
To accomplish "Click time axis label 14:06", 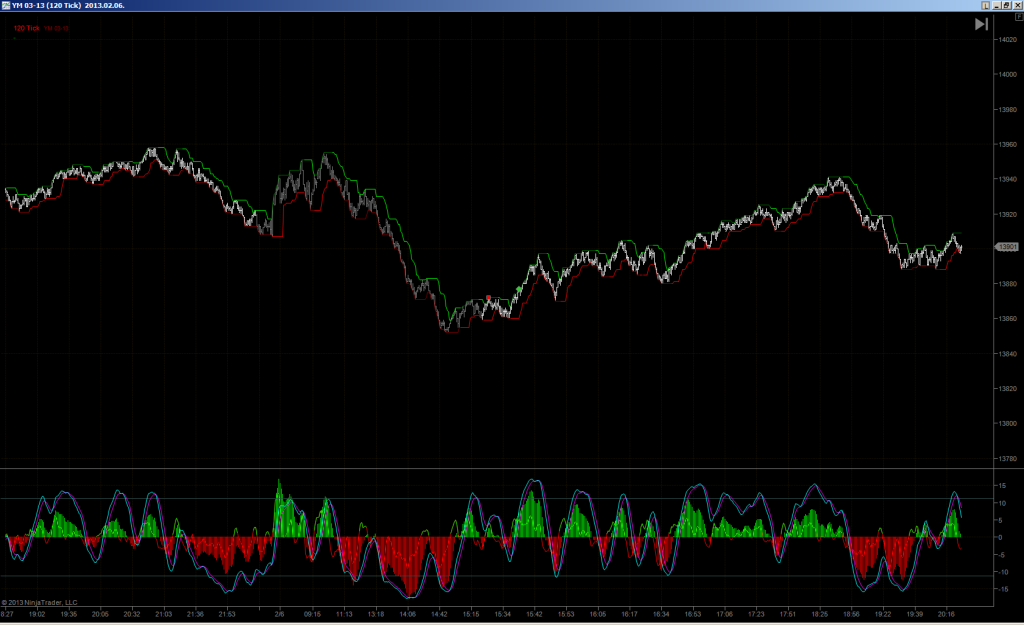I will pos(408,614).
